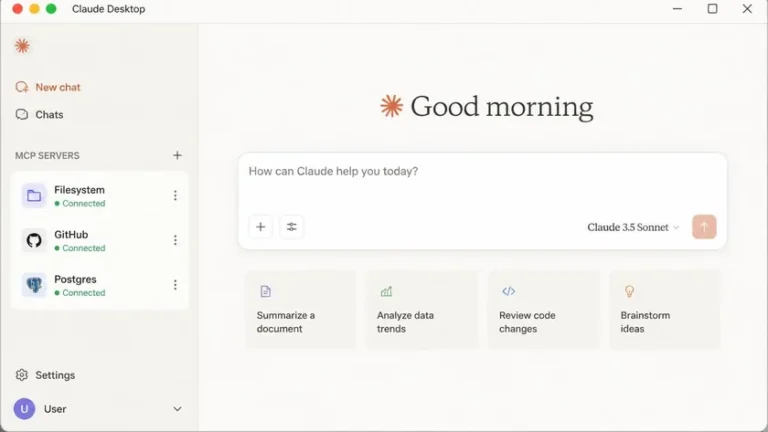The height and width of the screenshot is (432, 768).
Task: Choose the Review code changes suggestion
Action: 544,310
